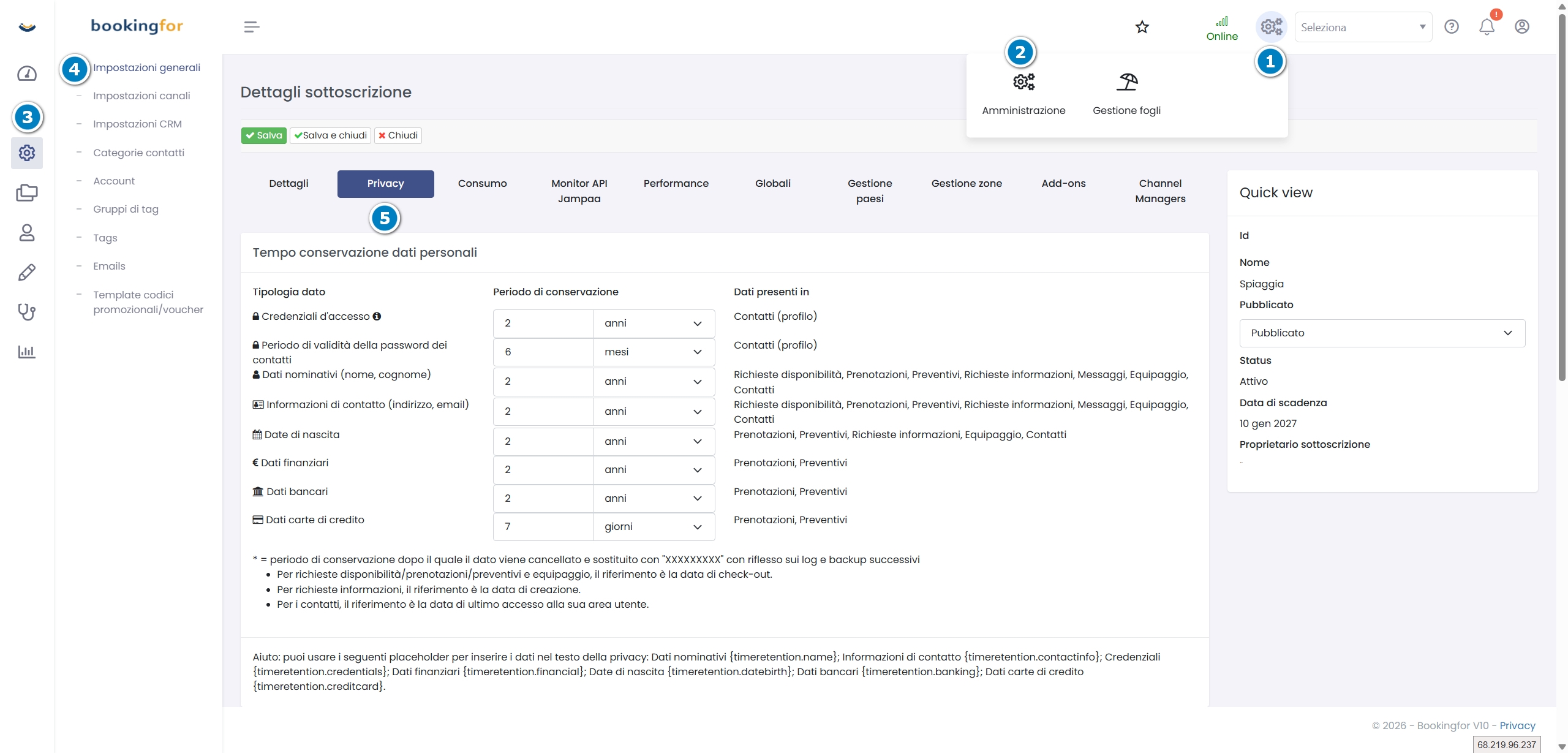Click the stethoscope icon in left sidebar

pyautogui.click(x=27, y=312)
